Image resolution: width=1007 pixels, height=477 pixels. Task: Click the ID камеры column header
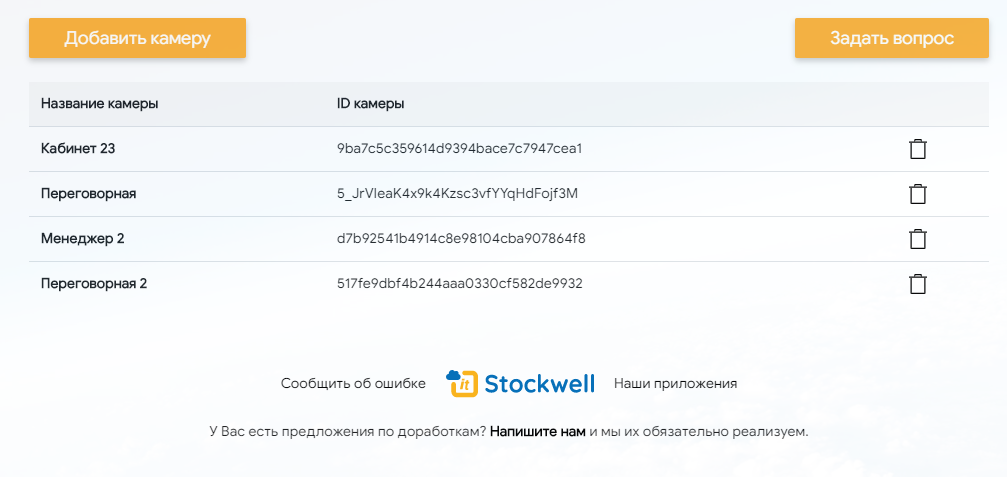[x=370, y=103]
